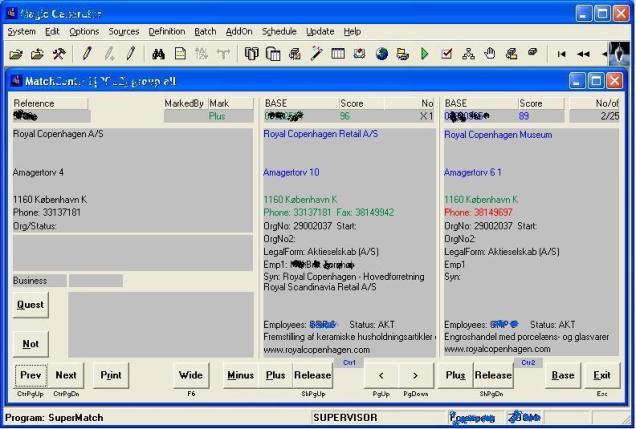636x429 pixels.
Task: Click the Print button
Action: [111, 375]
